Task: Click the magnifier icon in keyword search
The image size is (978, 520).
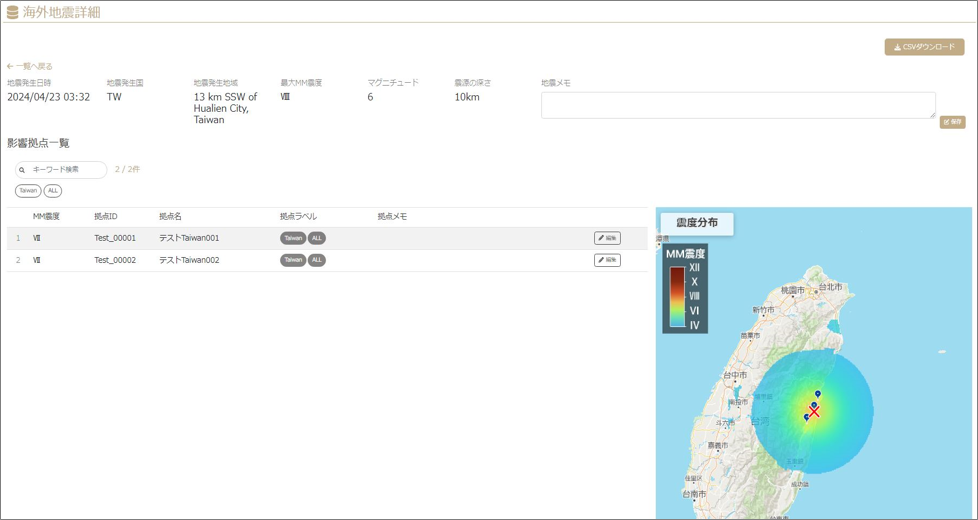Action: (22, 170)
